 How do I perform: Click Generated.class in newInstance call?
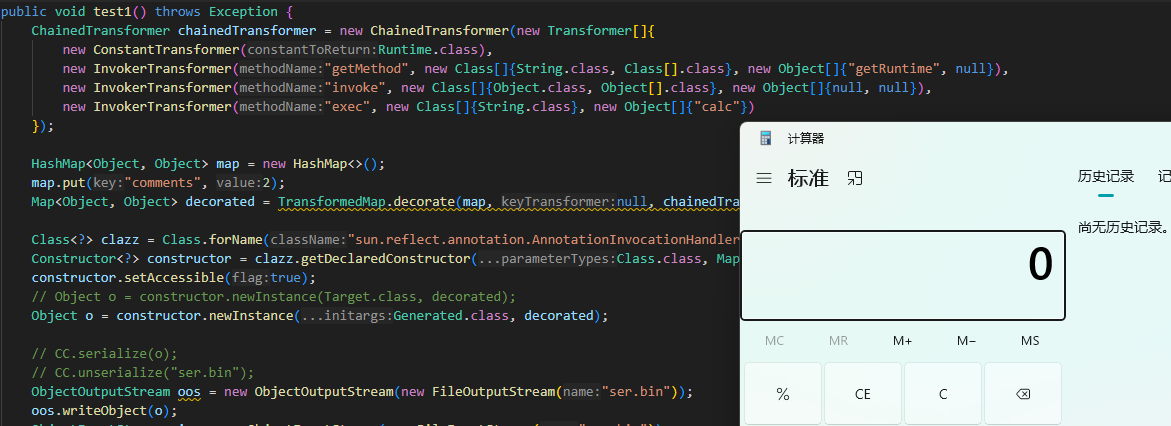451,315
